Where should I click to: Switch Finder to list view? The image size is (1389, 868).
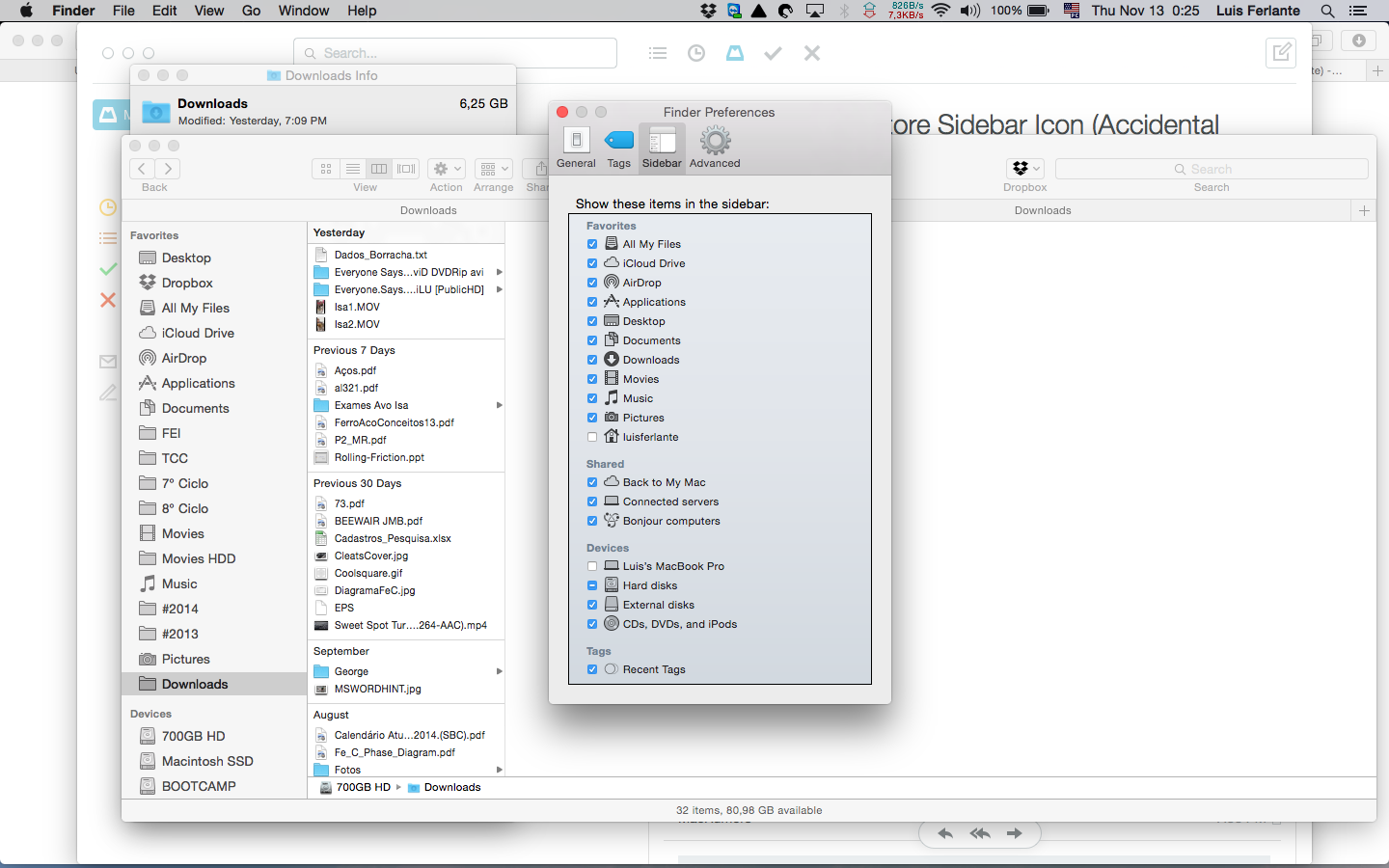(x=353, y=169)
